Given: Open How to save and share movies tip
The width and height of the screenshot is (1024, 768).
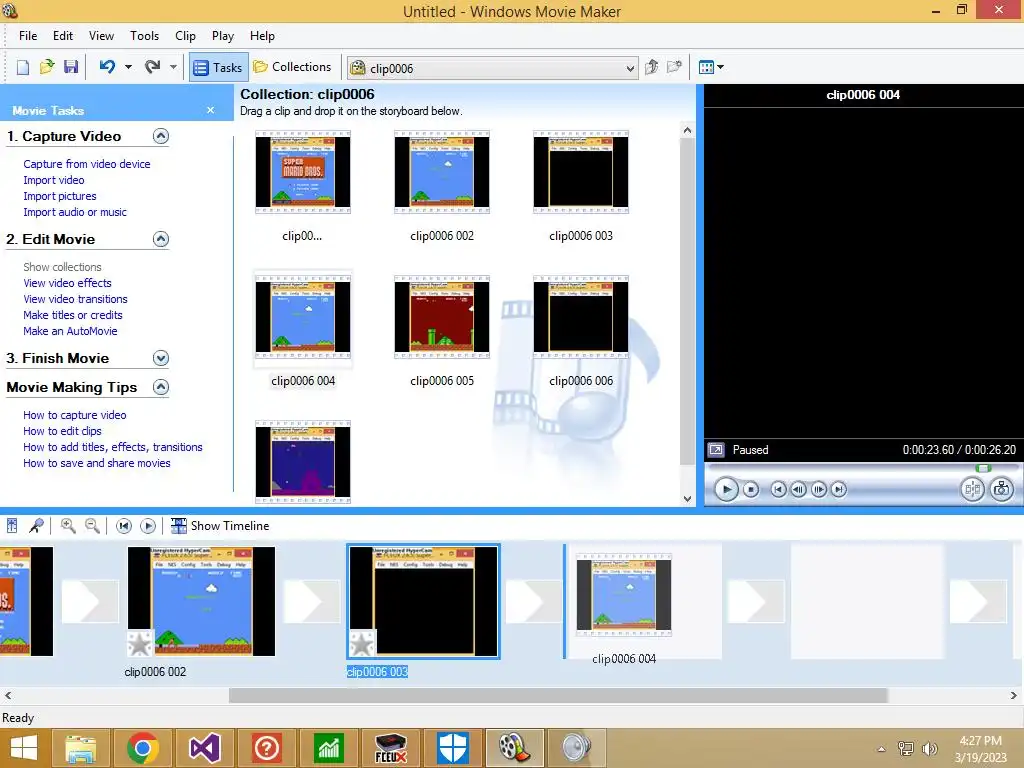Looking at the screenshot, I should point(97,463).
